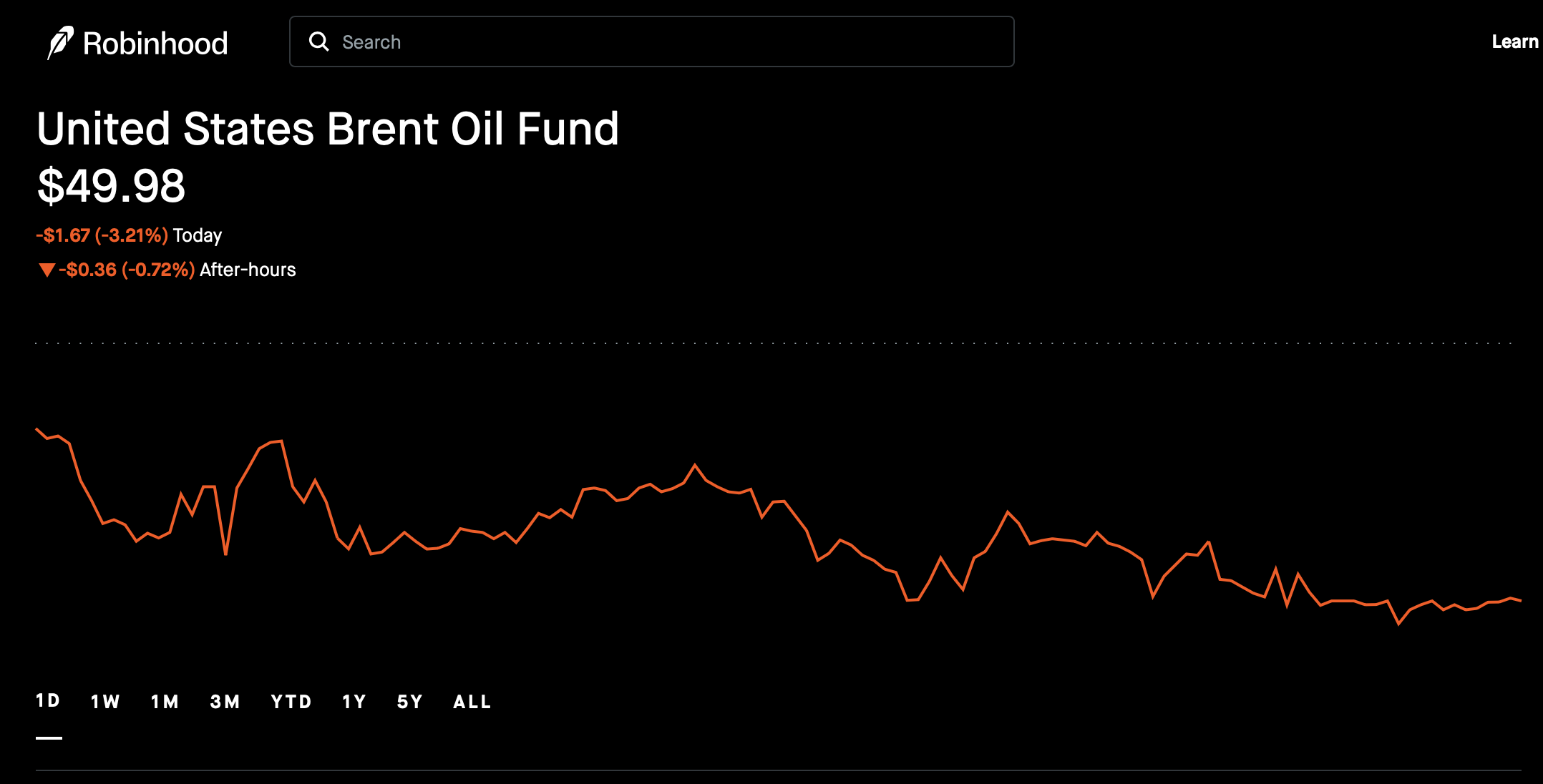Screen dimensions: 1543x784
Task: Click the -$0.36 (-0.72%) After-hours text
Action: point(177,270)
